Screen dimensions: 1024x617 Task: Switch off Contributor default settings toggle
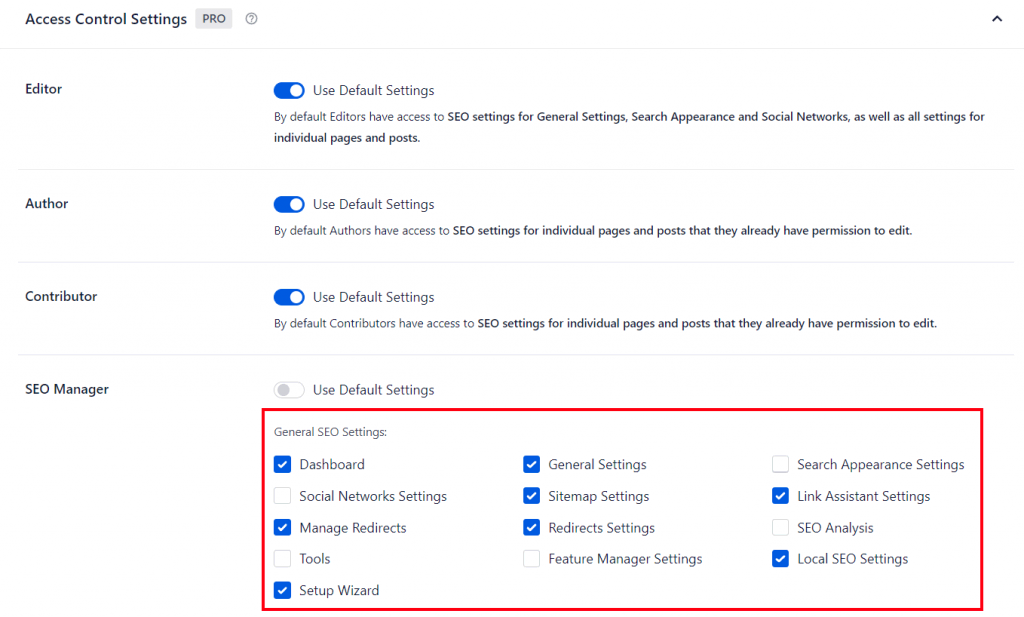[289, 297]
